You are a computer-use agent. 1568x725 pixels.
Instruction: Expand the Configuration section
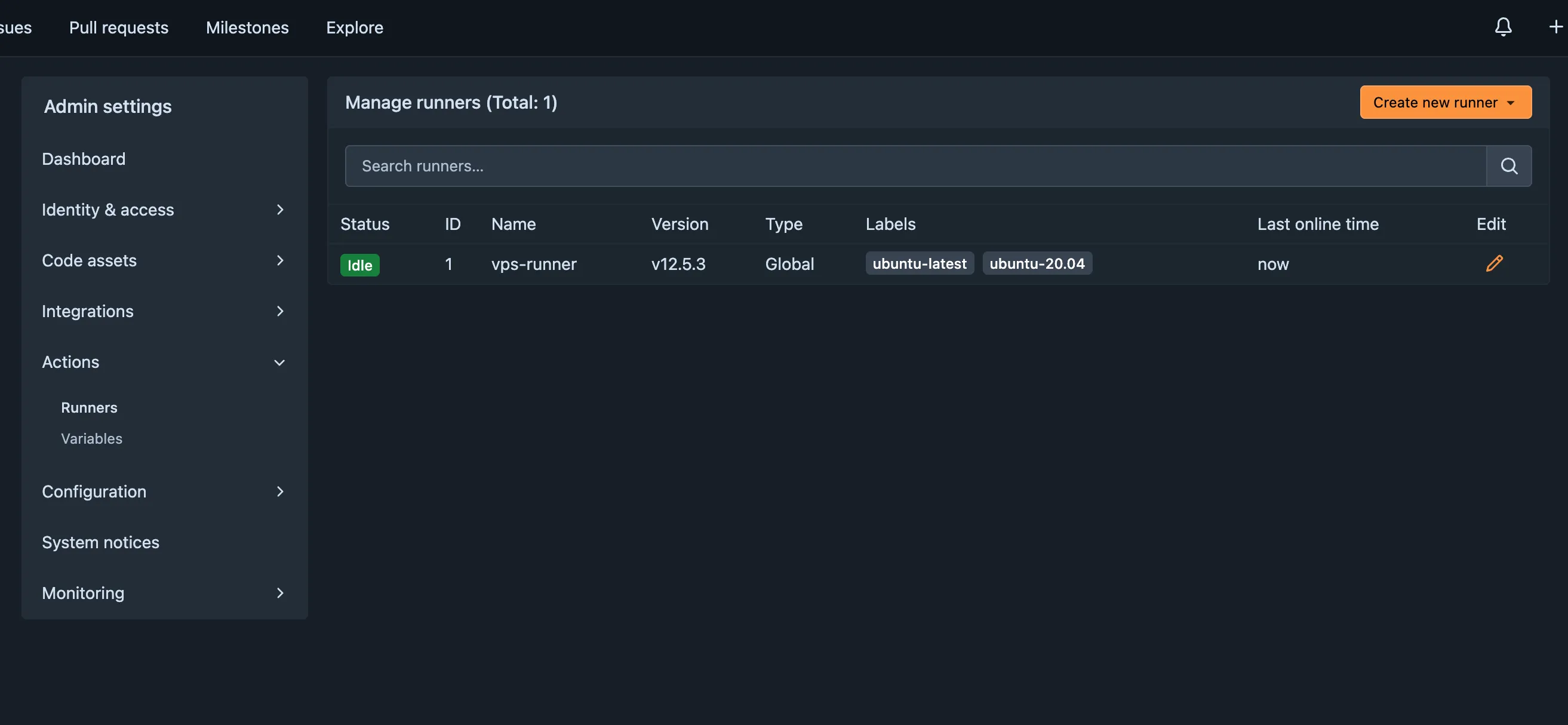coord(164,491)
